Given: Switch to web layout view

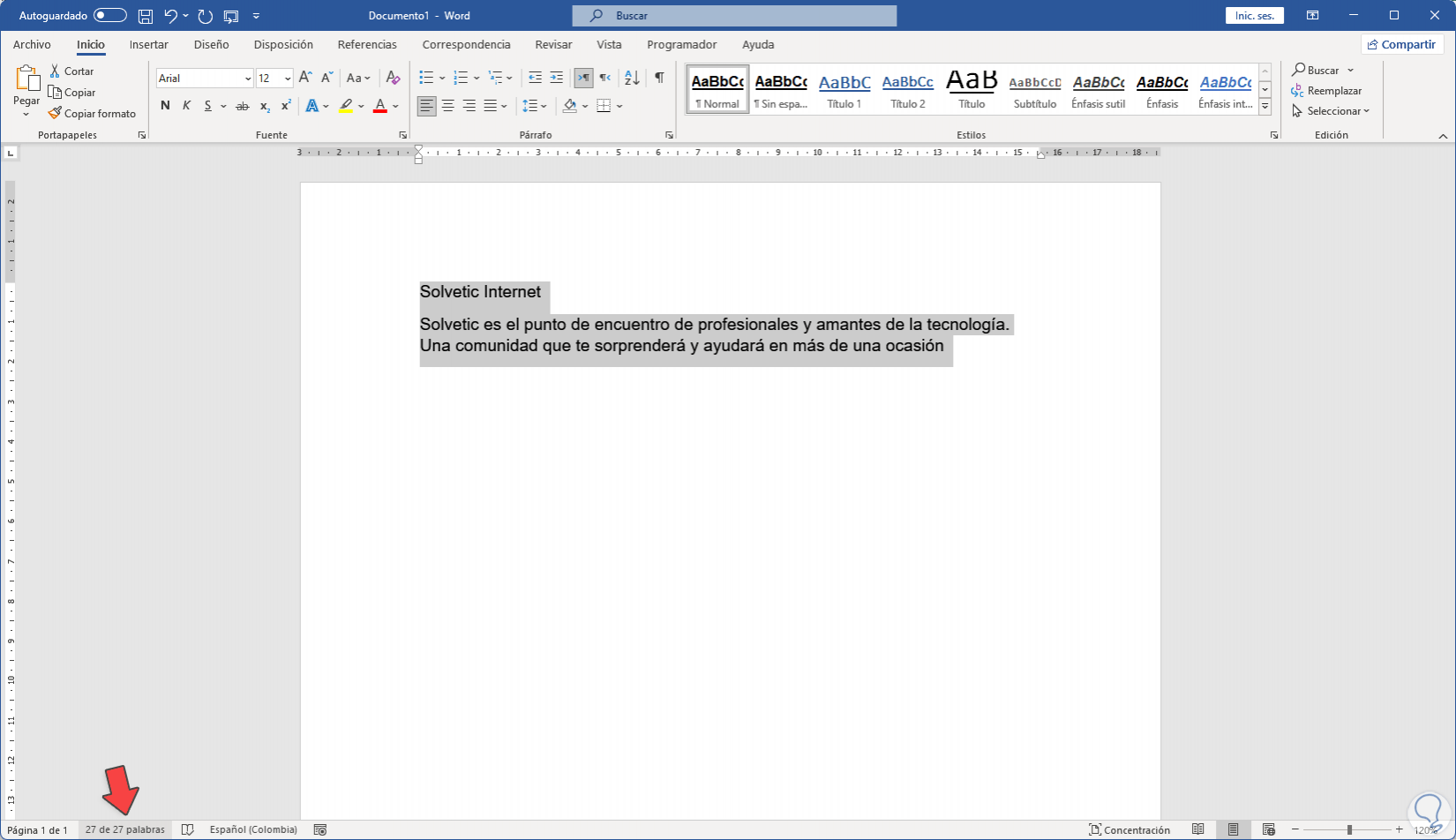Looking at the screenshot, I should 1269,829.
